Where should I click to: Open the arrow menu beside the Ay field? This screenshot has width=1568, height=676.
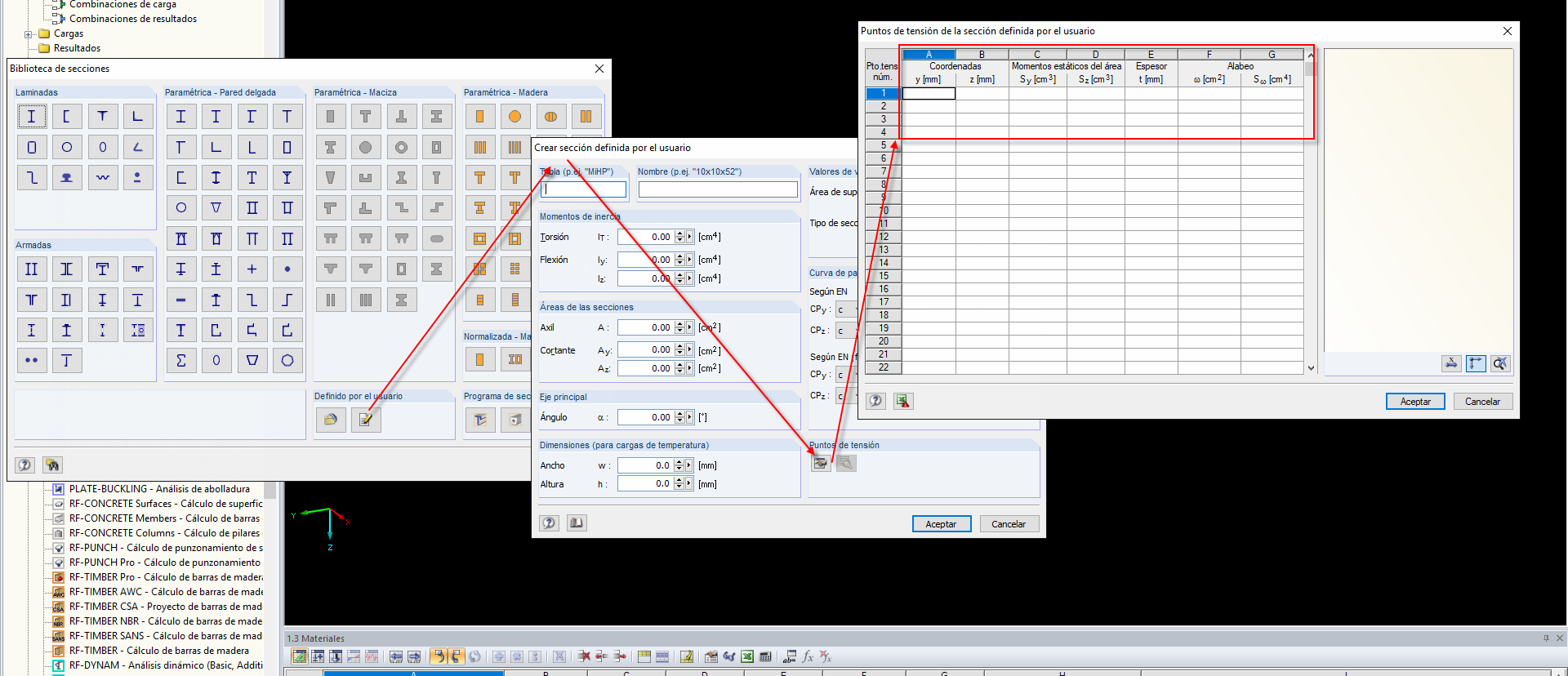pos(689,349)
